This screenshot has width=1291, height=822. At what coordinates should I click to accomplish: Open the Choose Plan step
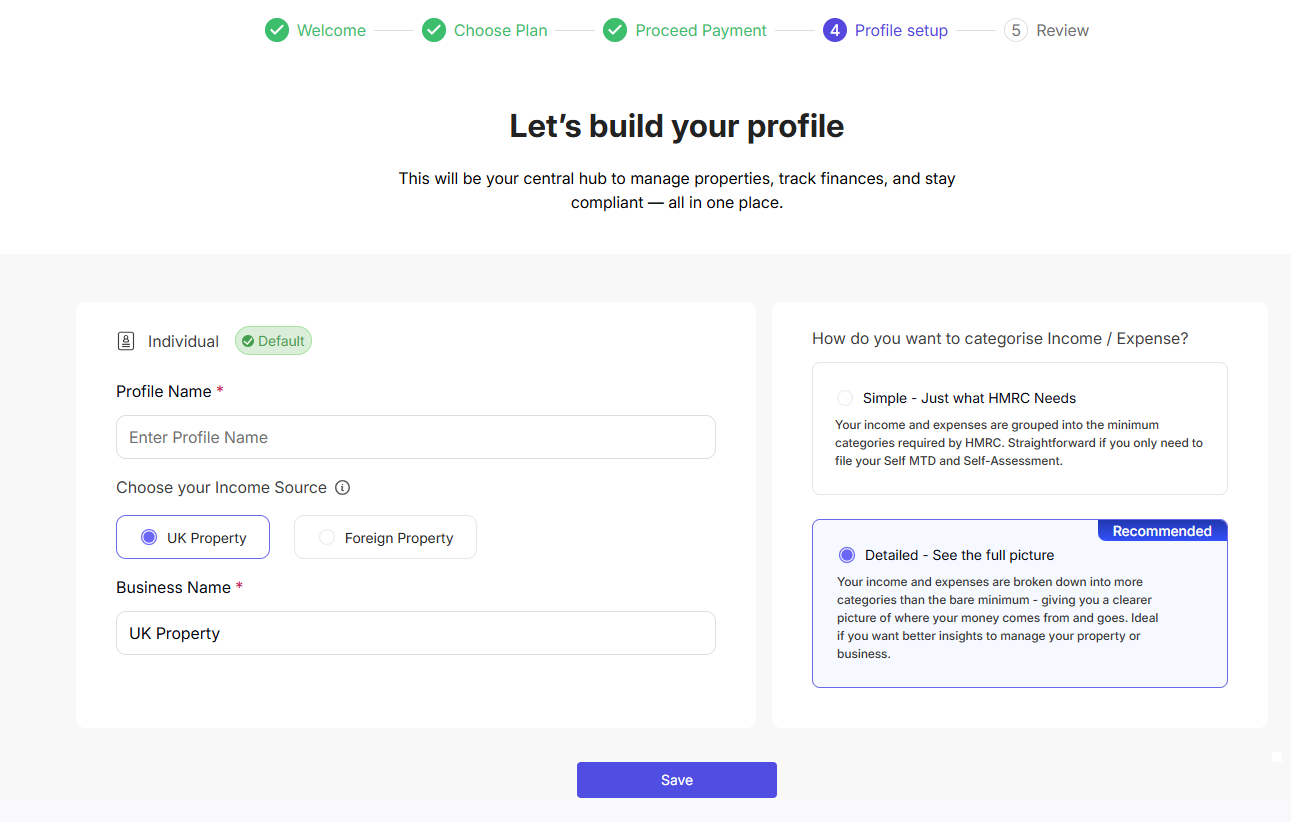[500, 30]
